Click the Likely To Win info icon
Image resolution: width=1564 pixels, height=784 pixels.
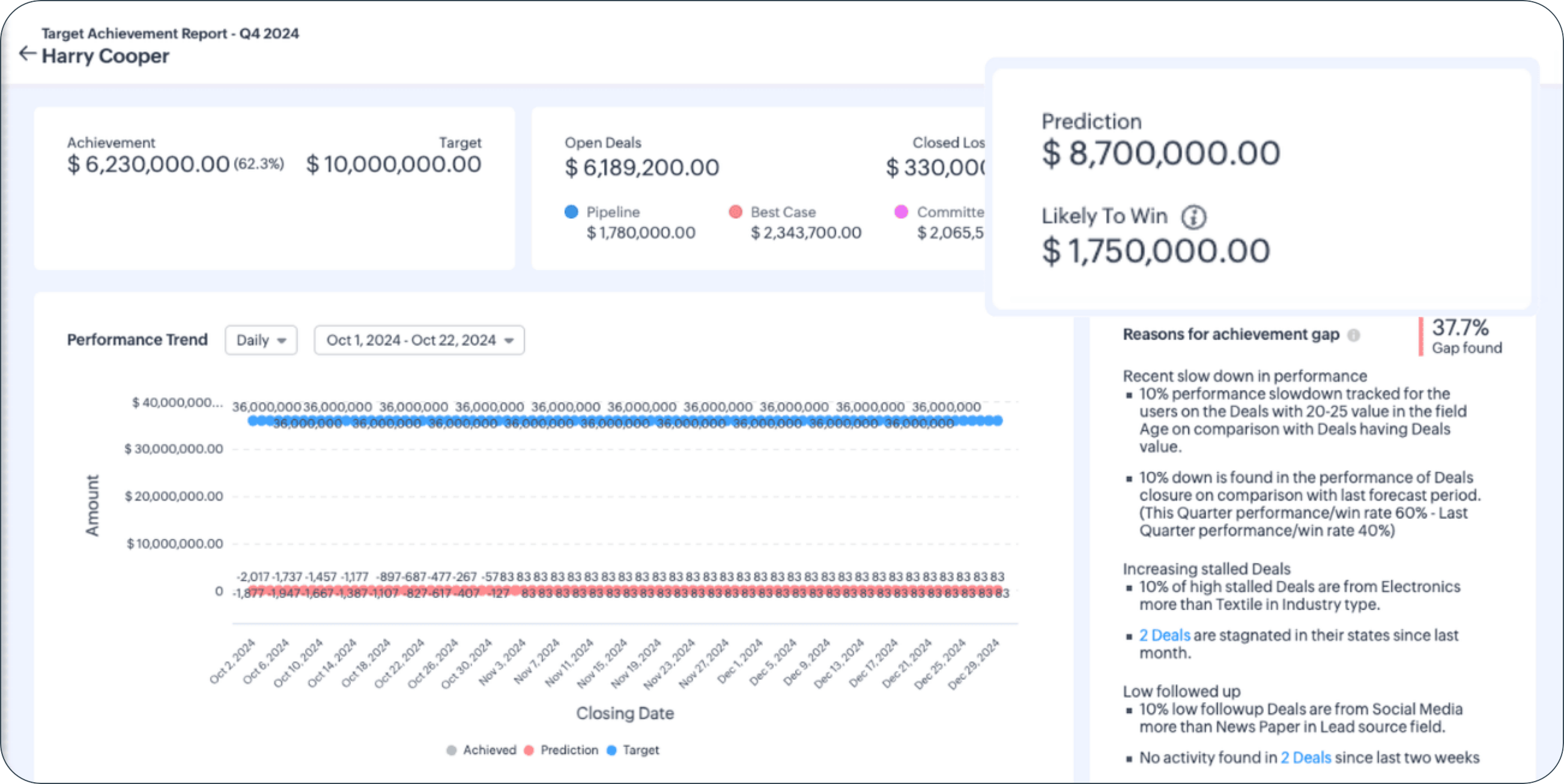pyautogui.click(x=1193, y=217)
